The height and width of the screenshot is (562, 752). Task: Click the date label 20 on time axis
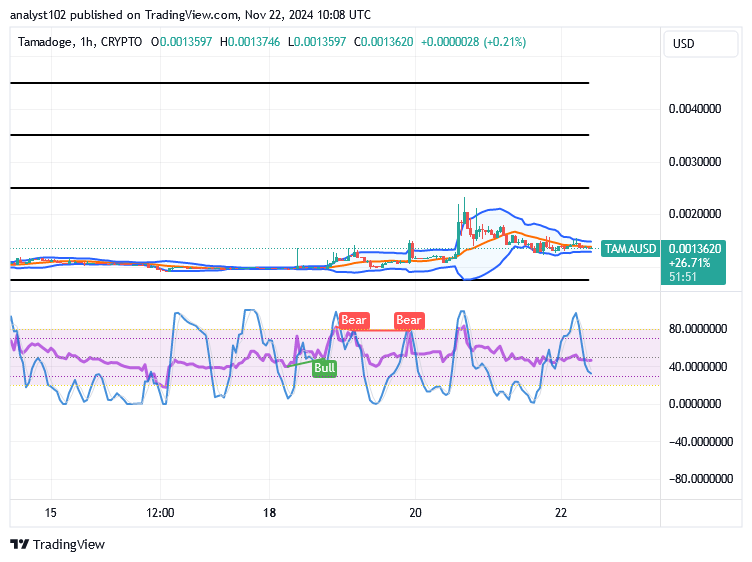pyautogui.click(x=415, y=513)
